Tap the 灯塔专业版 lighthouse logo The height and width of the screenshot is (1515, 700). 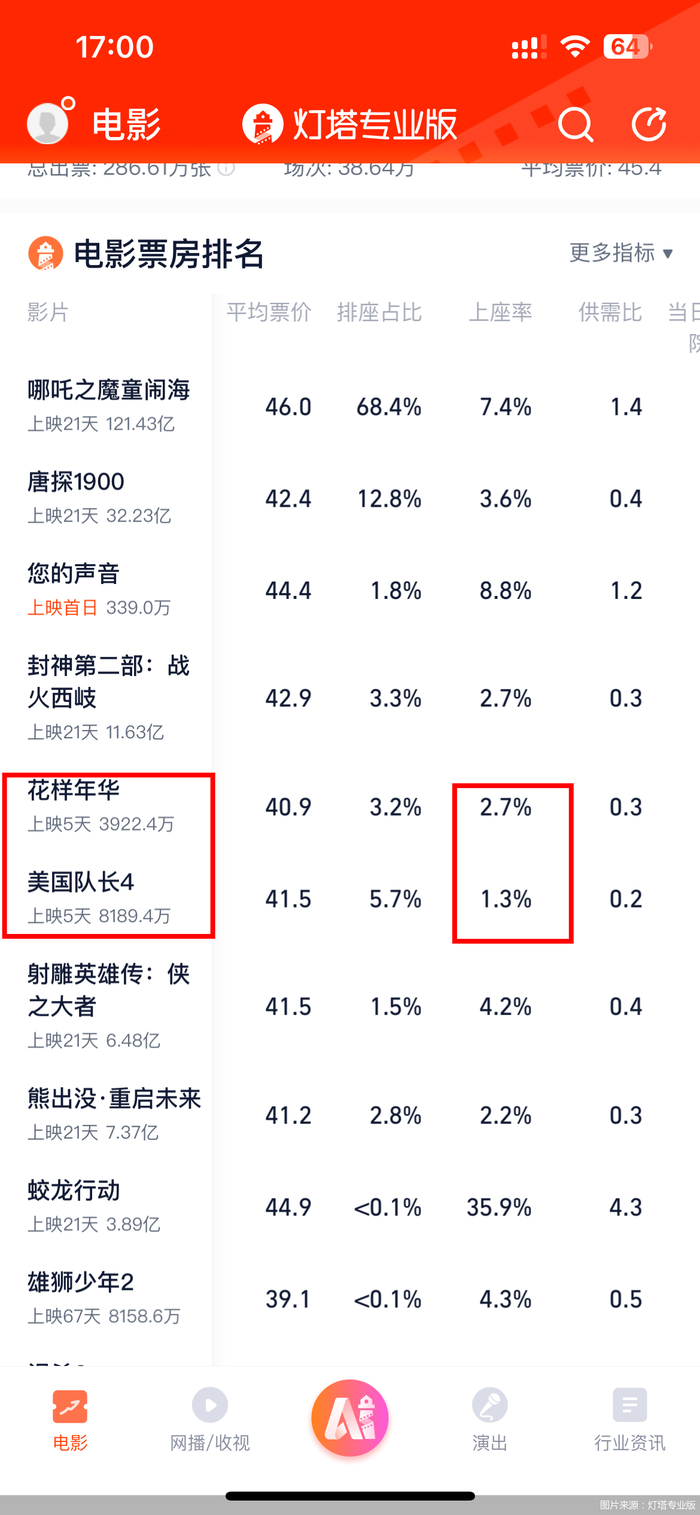262,124
